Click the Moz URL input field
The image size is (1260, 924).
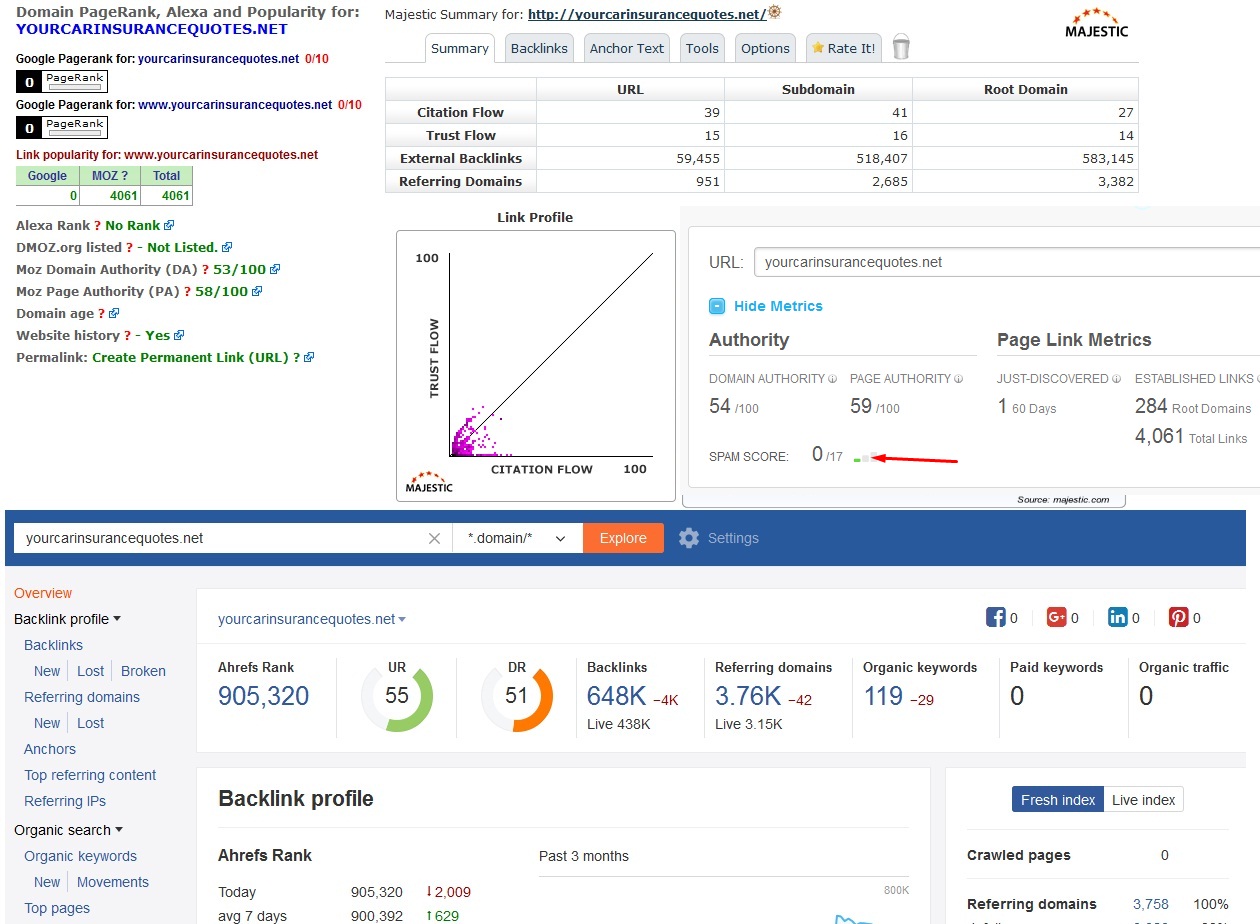[1005, 262]
